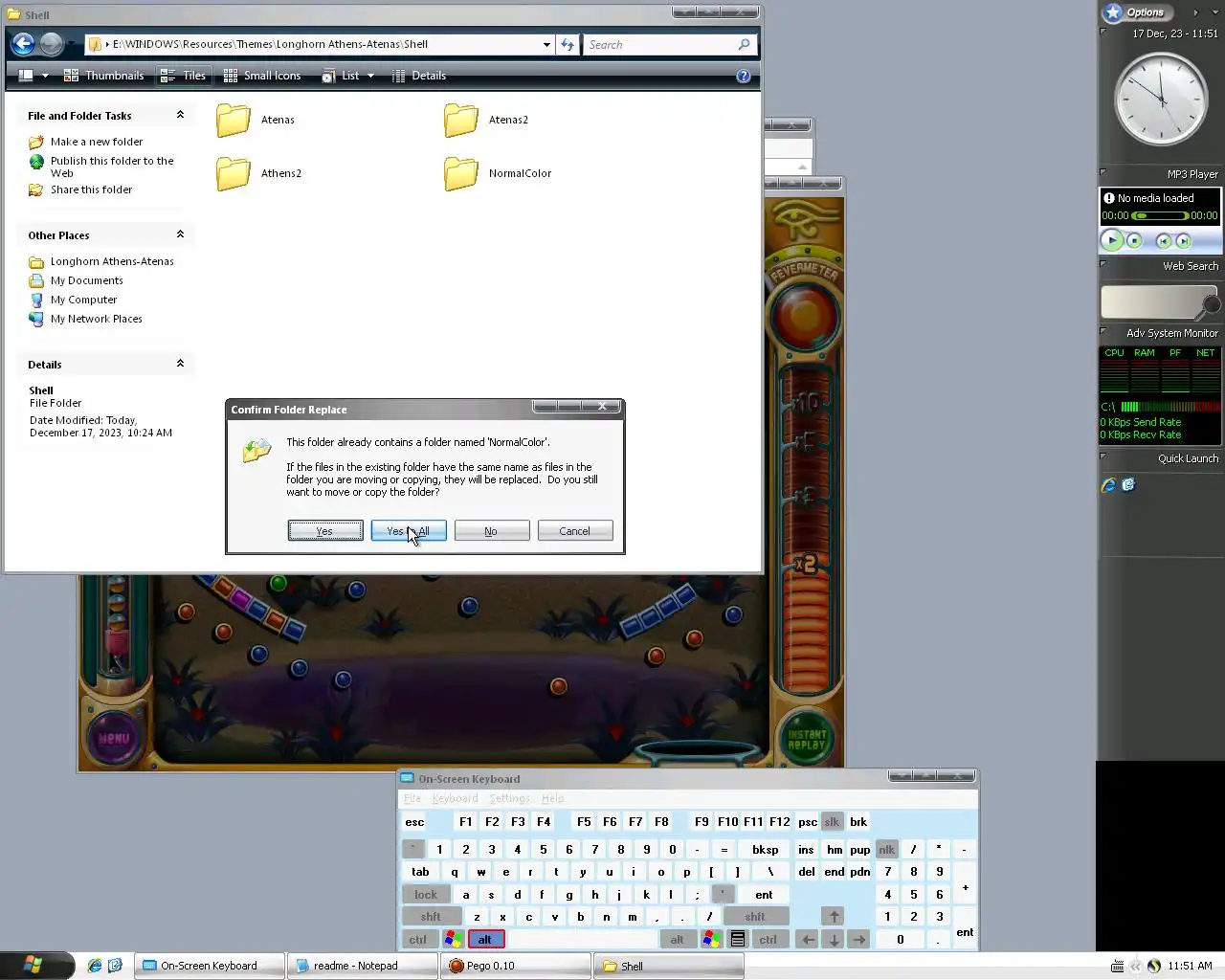The image size is (1225, 980).
Task: Launch Internet Explorer from sidebar Quick Launch
Action: point(1108,485)
